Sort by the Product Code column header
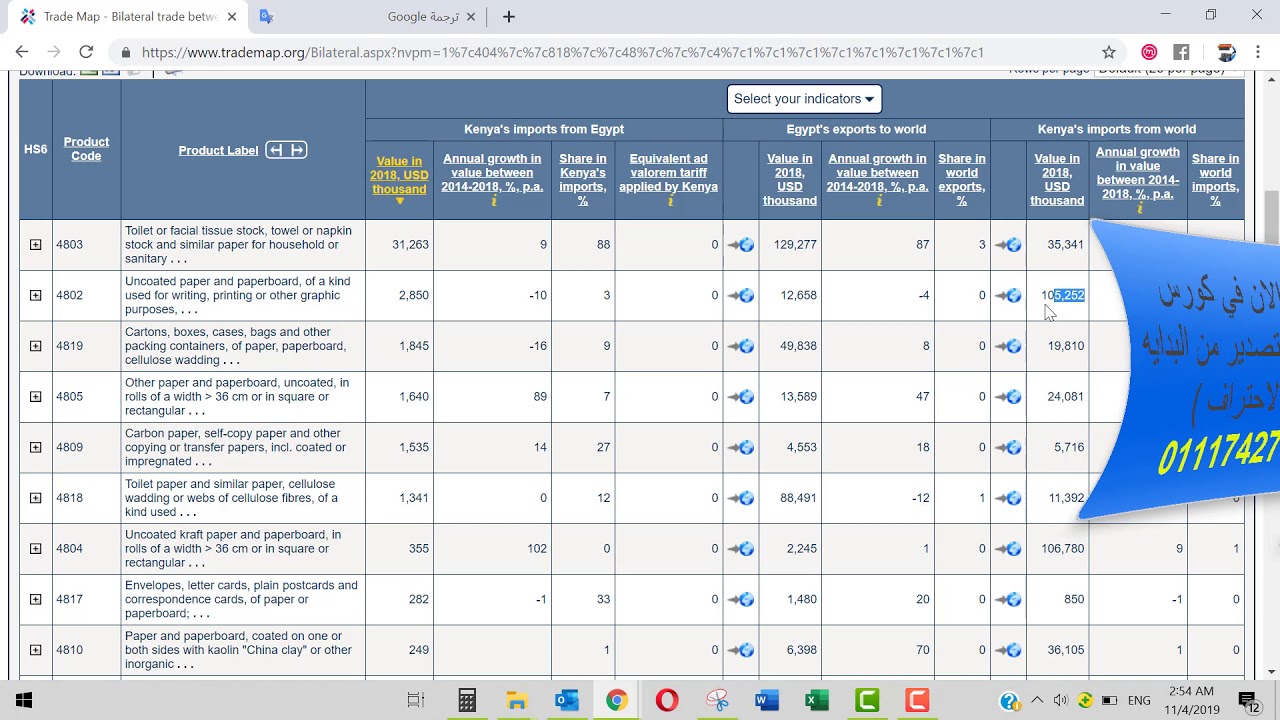The width and height of the screenshot is (1280, 720). tap(86, 149)
